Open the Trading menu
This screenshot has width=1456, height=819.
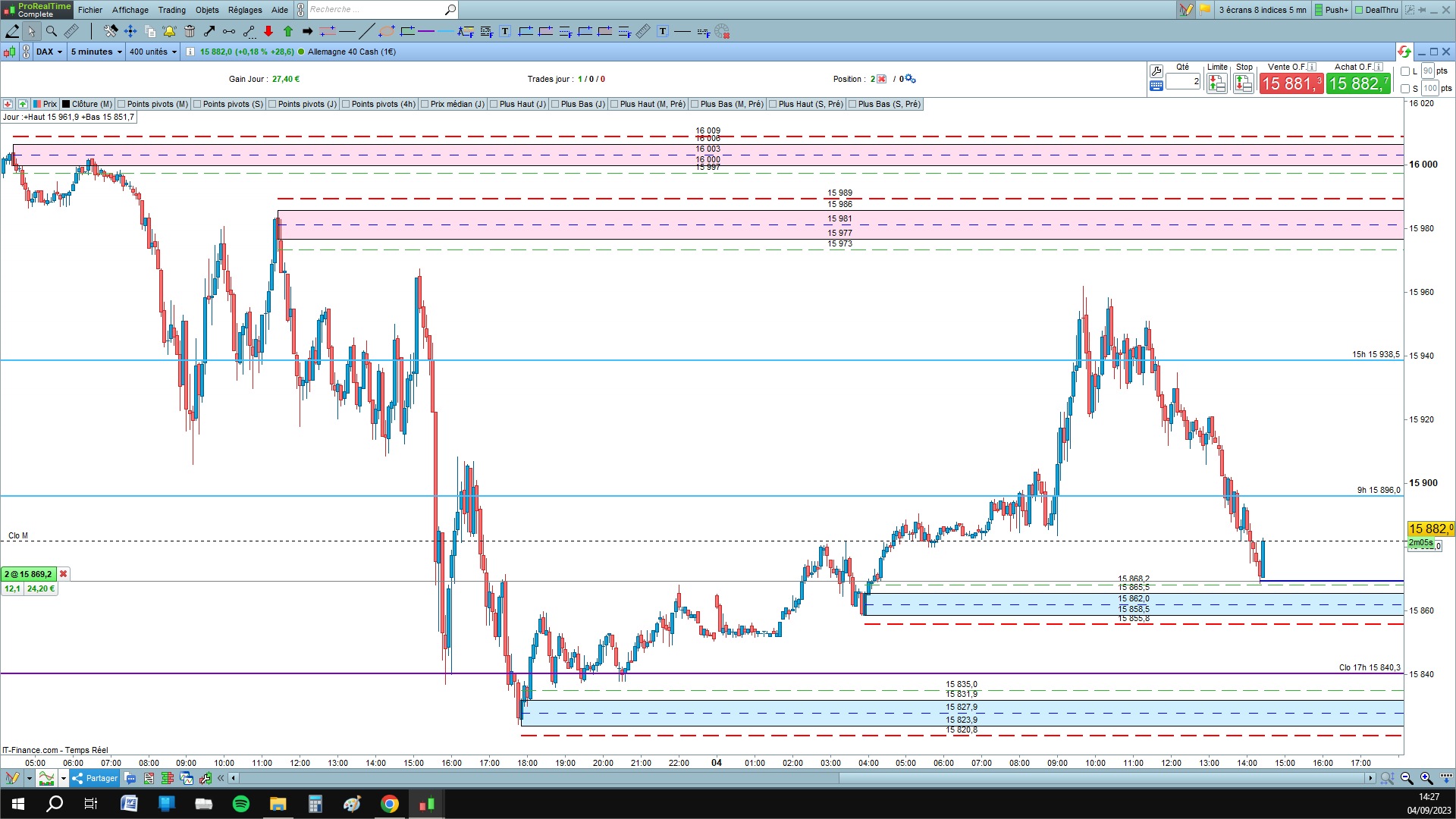[171, 10]
